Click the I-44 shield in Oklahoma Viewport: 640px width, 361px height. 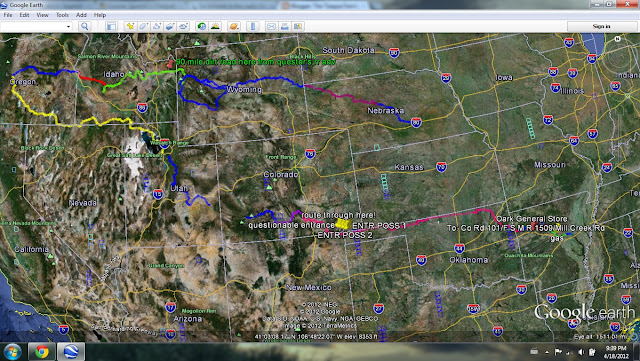coord(459,248)
